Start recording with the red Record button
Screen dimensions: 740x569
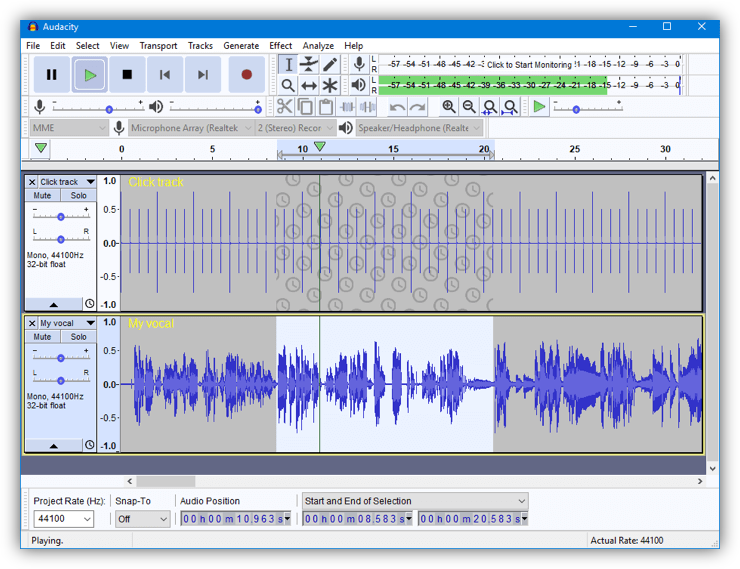[246, 75]
